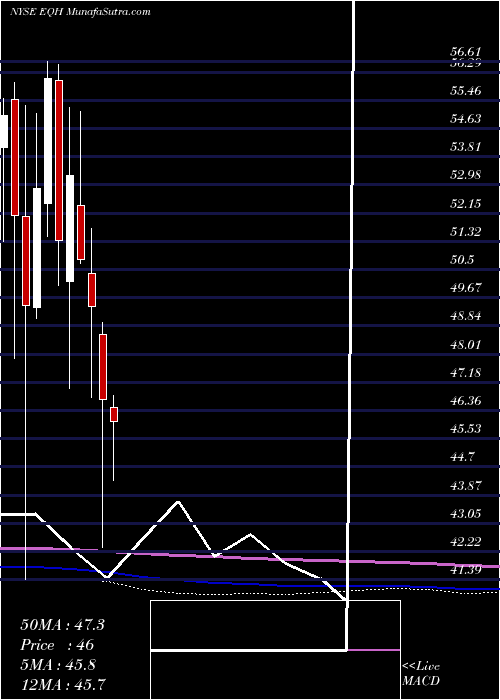Click the 47.18 price axis label
The width and height of the screenshot is (500, 700).
point(465,372)
